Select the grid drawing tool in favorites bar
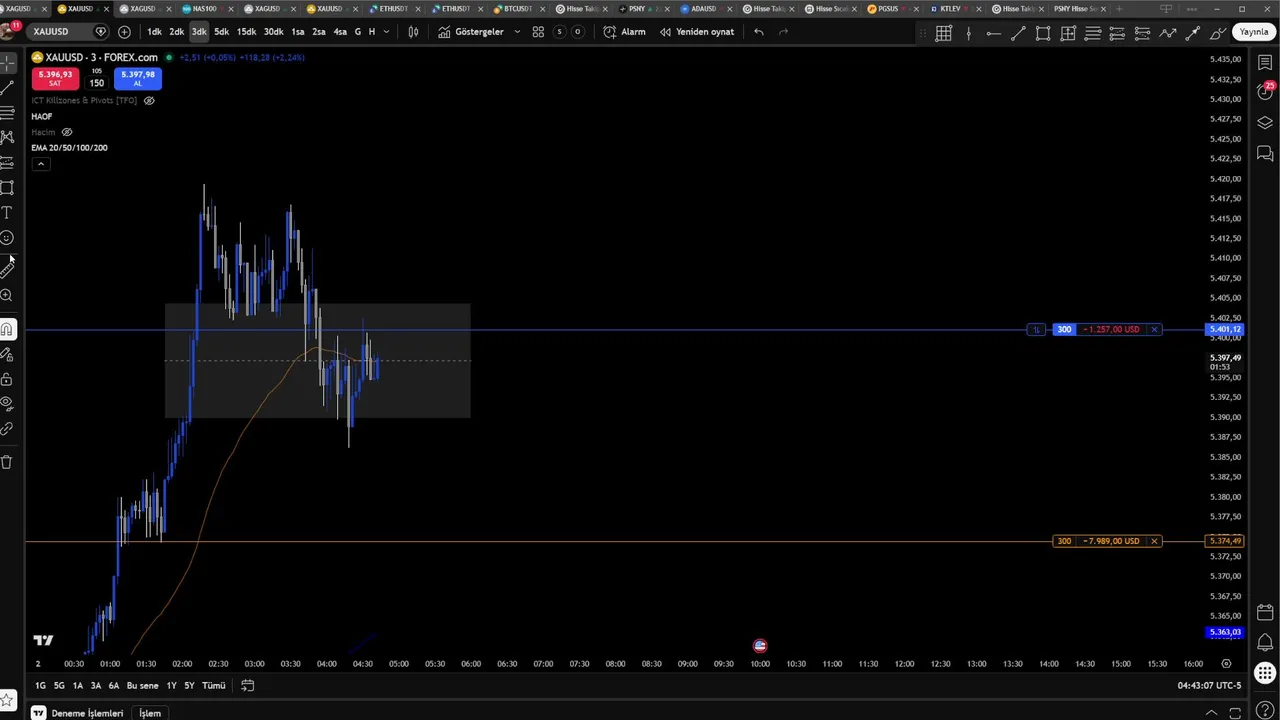 coord(943,33)
